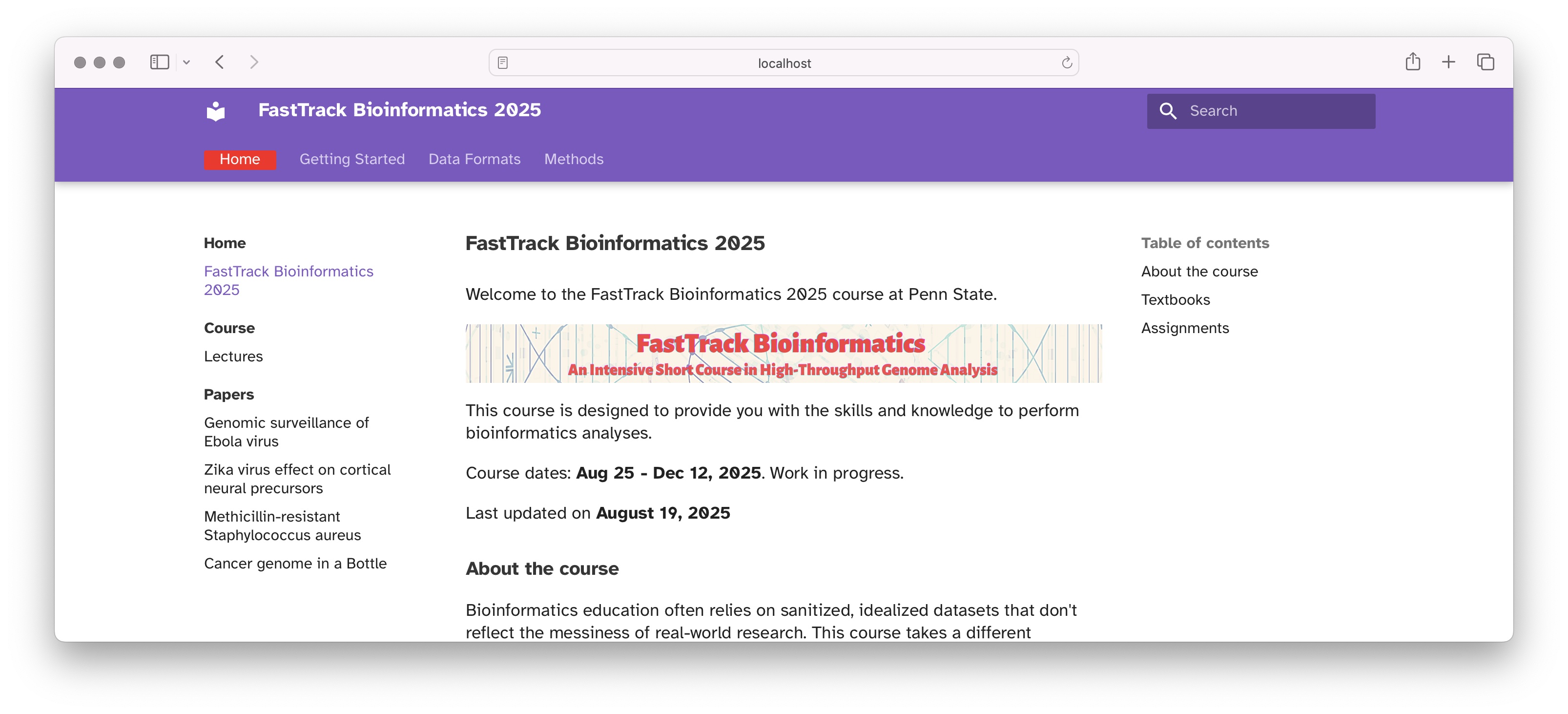Click the Search input field
Screen dimensions: 1568x714
1272,111
